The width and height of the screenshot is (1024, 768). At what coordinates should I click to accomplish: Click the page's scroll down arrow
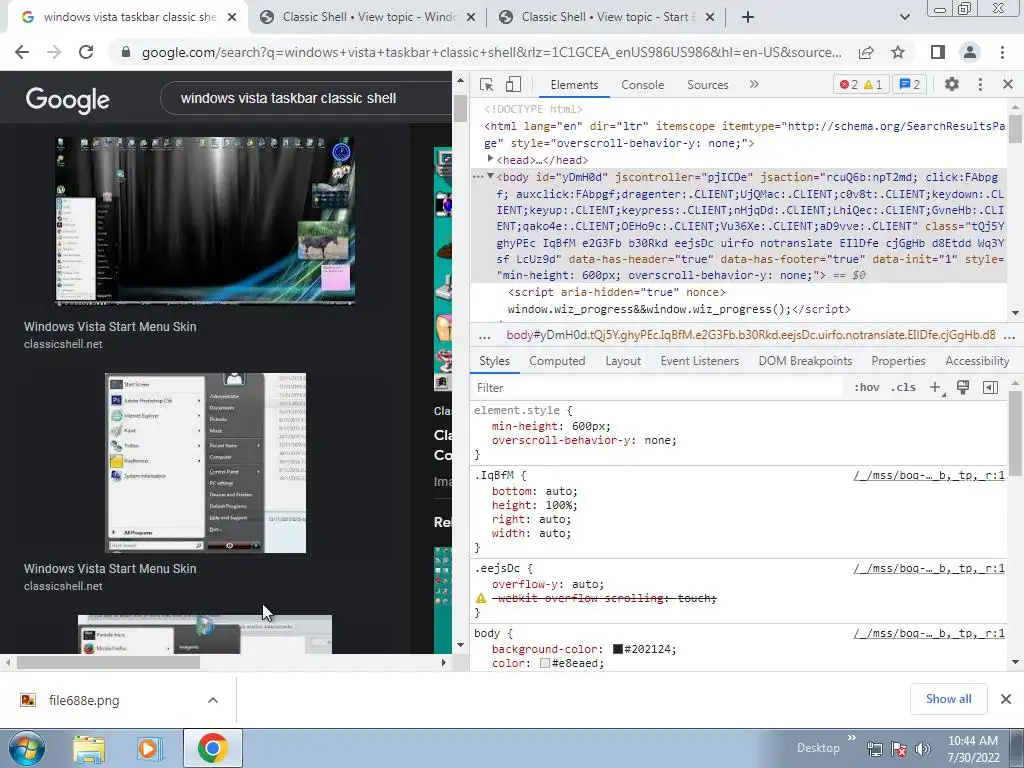click(x=460, y=645)
